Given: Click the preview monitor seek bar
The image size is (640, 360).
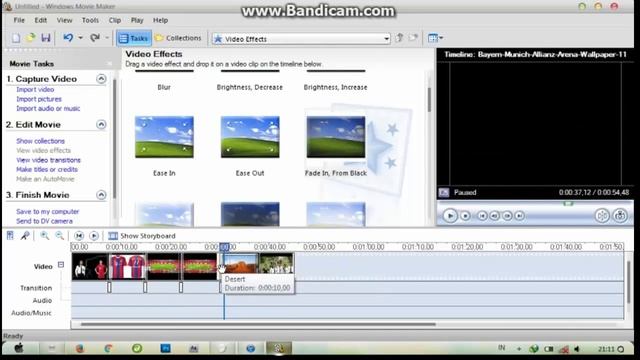Looking at the screenshot, I should click(535, 203).
